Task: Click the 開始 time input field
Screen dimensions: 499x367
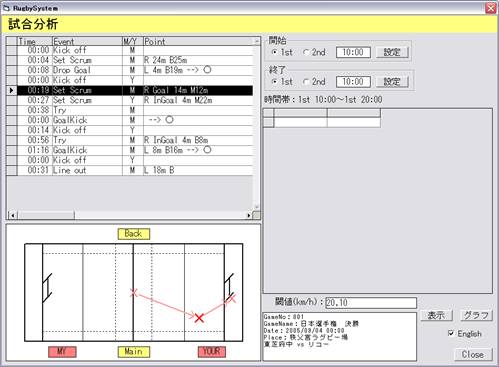Action: coord(353,52)
